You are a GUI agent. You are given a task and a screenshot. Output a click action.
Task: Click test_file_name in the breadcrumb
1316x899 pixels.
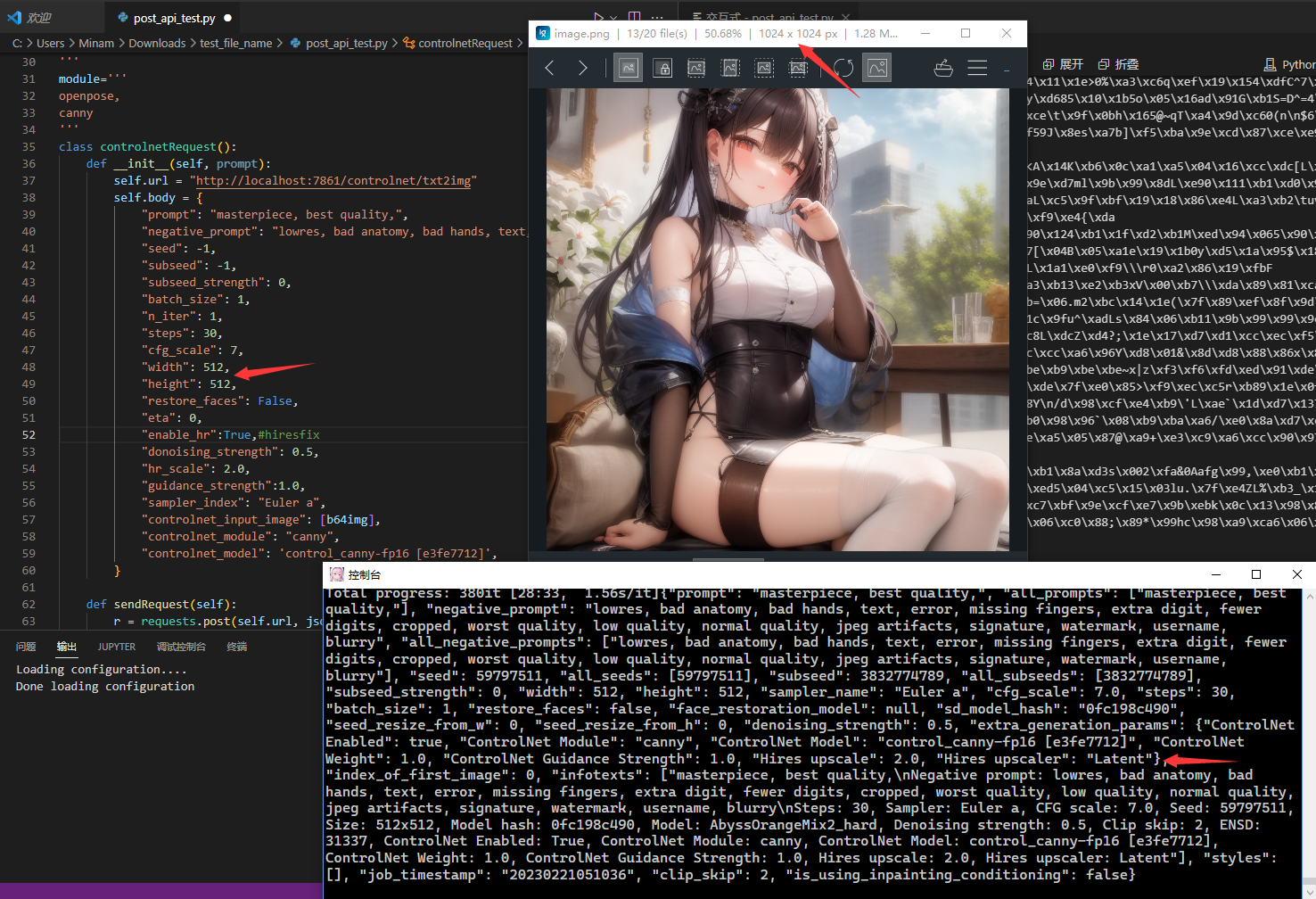tap(236, 43)
